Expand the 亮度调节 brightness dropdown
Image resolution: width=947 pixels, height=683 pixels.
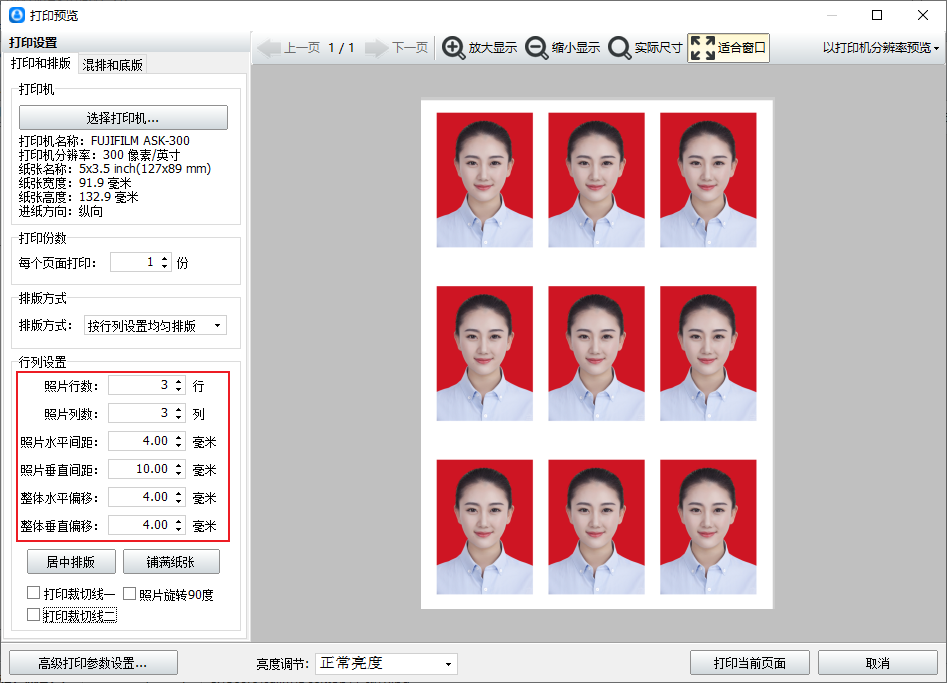click(x=386, y=663)
